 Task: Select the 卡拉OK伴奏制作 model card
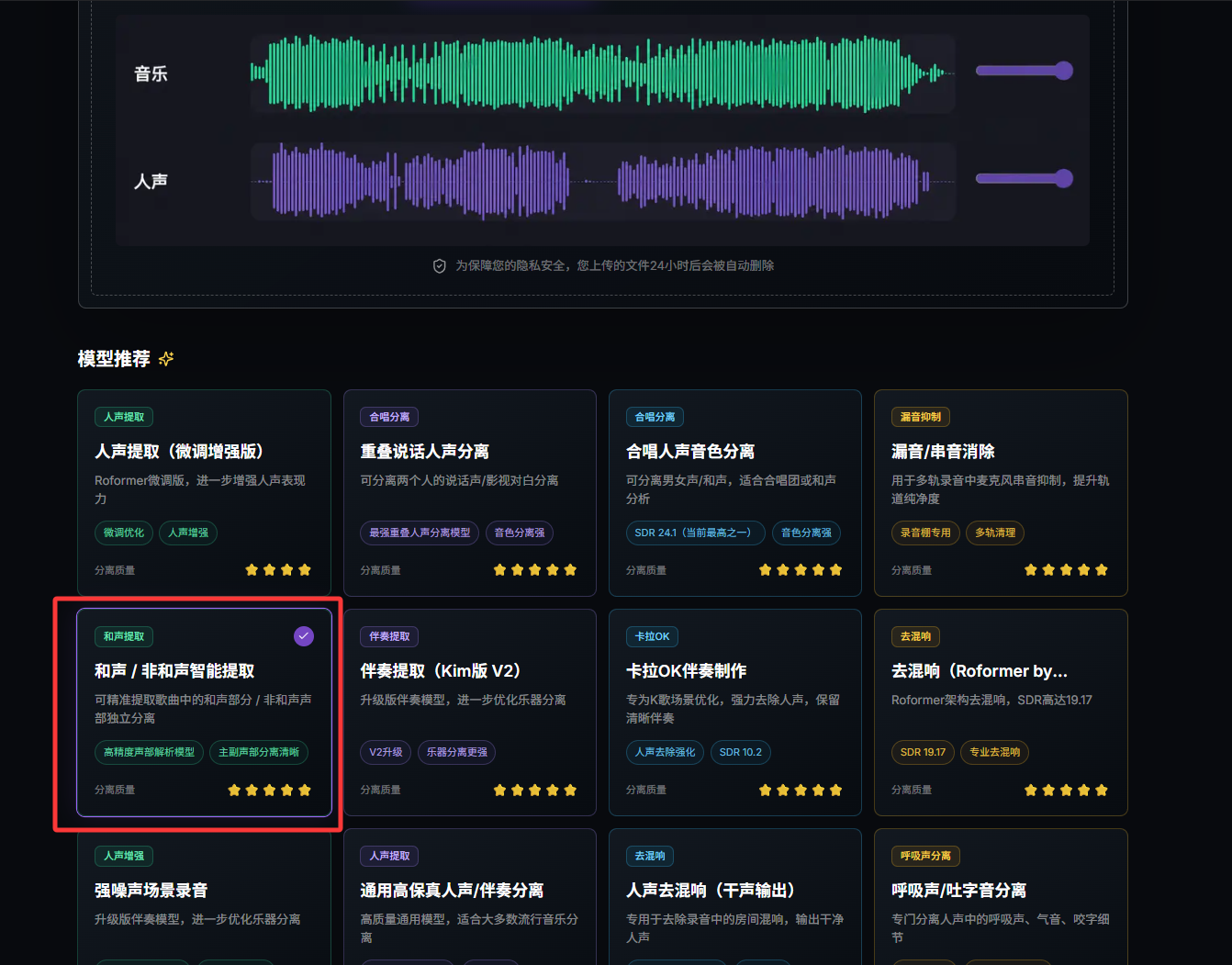pyautogui.click(x=735, y=713)
